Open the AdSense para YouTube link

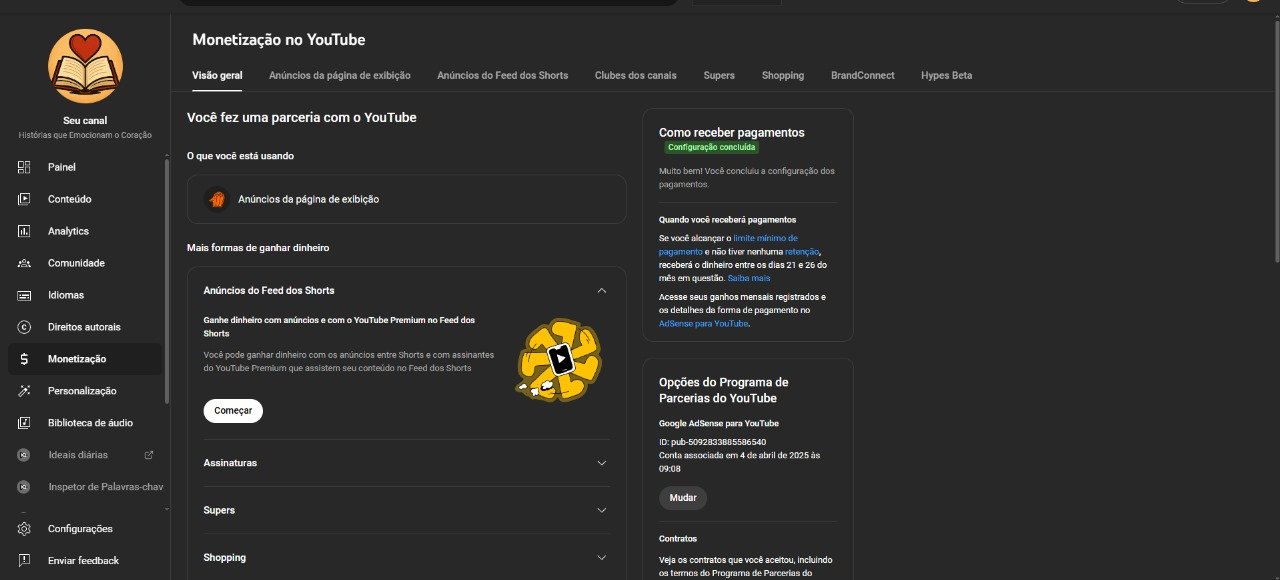coord(703,323)
